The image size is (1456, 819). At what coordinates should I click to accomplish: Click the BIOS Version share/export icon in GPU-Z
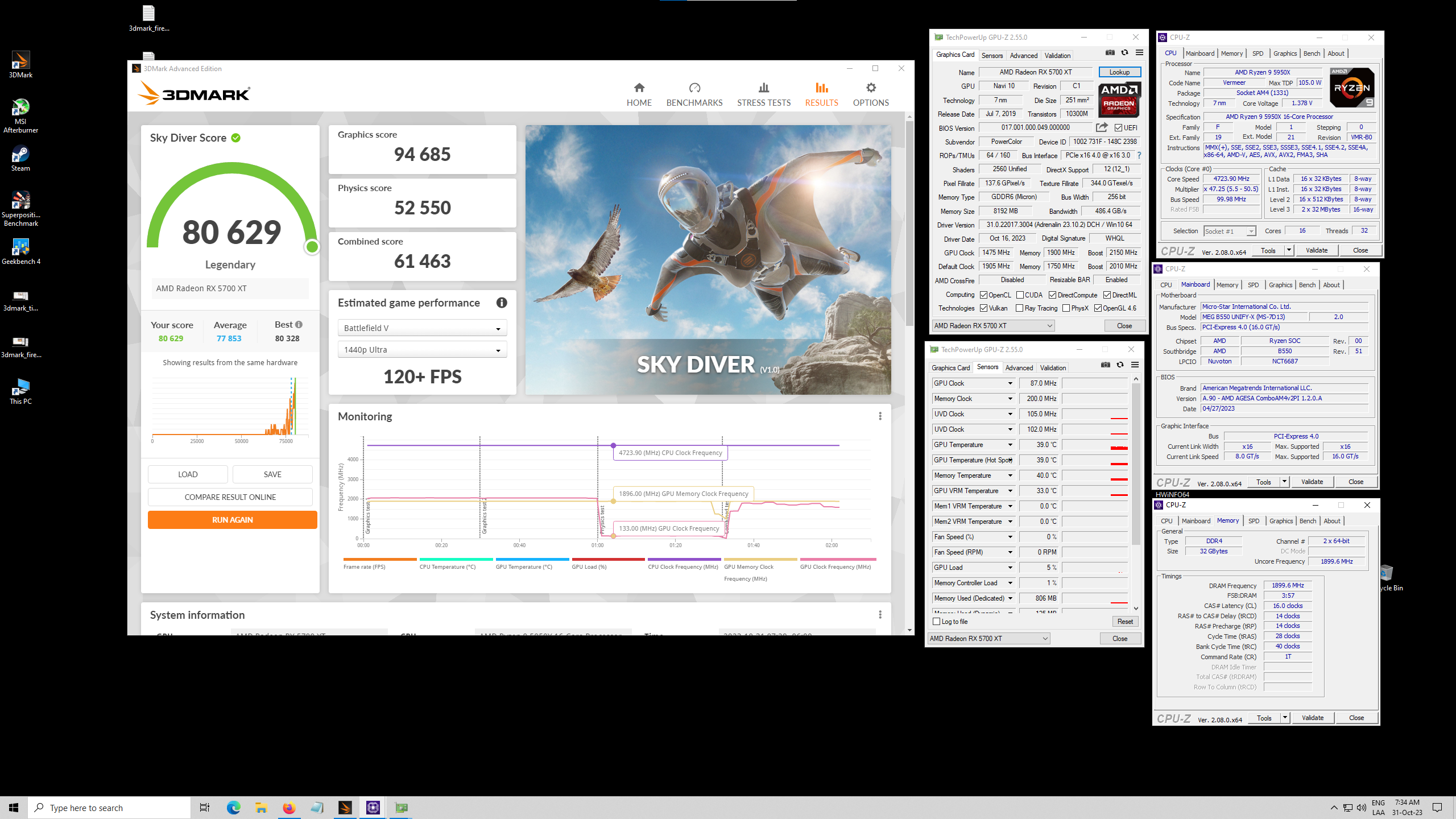point(1102,127)
